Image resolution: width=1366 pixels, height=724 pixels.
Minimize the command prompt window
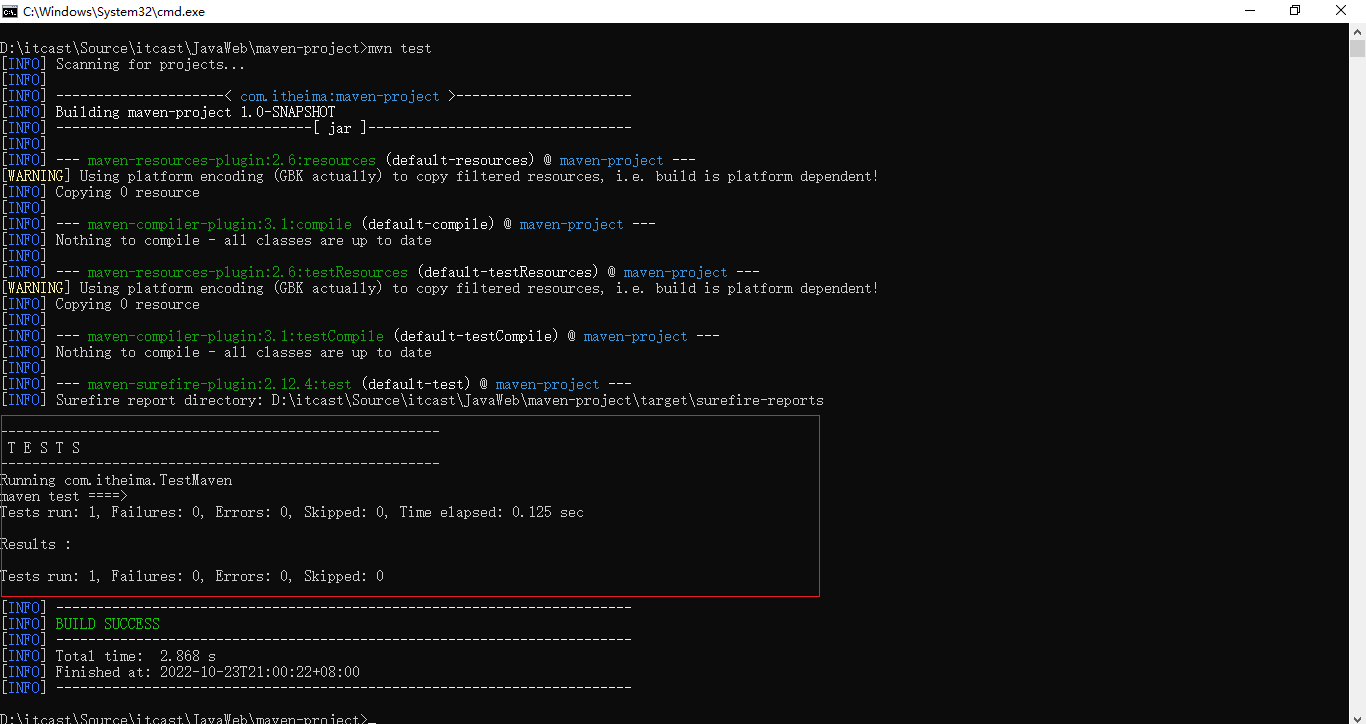click(x=1249, y=11)
